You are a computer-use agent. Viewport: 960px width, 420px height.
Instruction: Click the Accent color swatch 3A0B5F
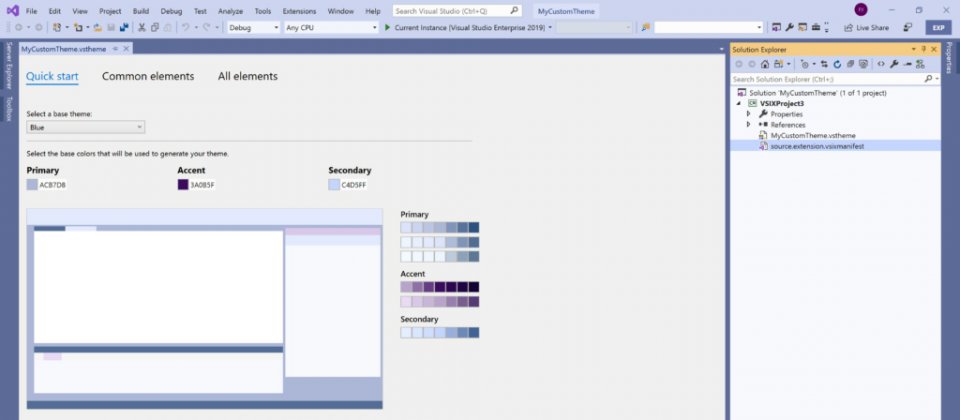(x=182, y=185)
